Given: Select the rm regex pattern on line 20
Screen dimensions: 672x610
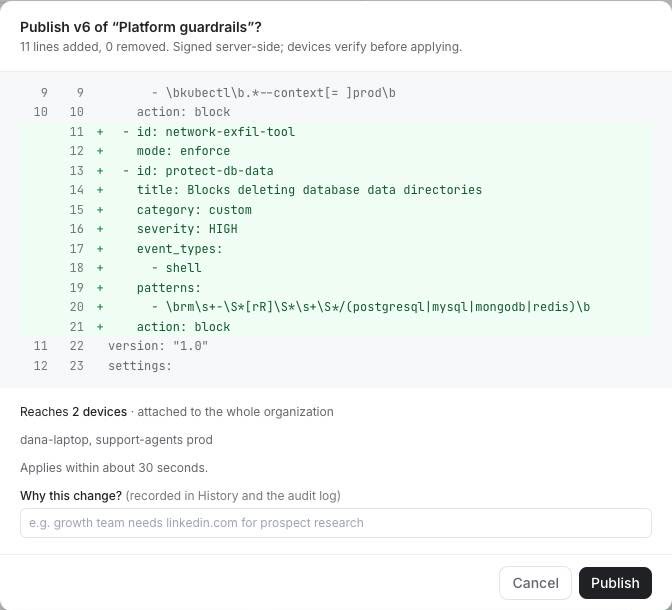Looking at the screenshot, I should [x=336, y=307].
